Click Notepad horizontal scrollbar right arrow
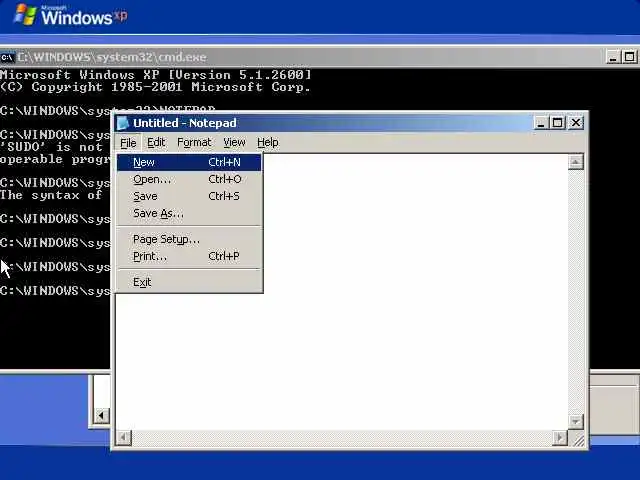This screenshot has width=640, height=480. [x=560, y=438]
